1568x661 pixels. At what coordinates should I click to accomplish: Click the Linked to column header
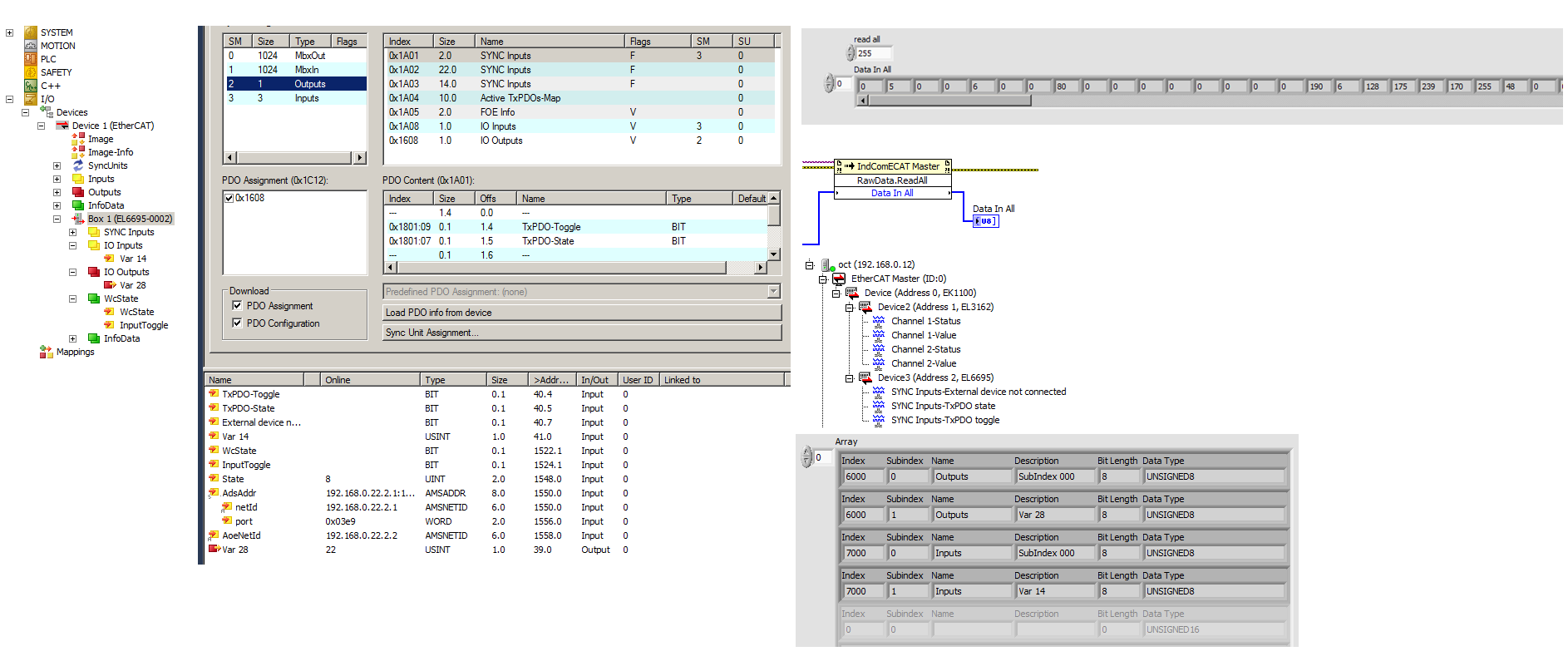coord(722,380)
